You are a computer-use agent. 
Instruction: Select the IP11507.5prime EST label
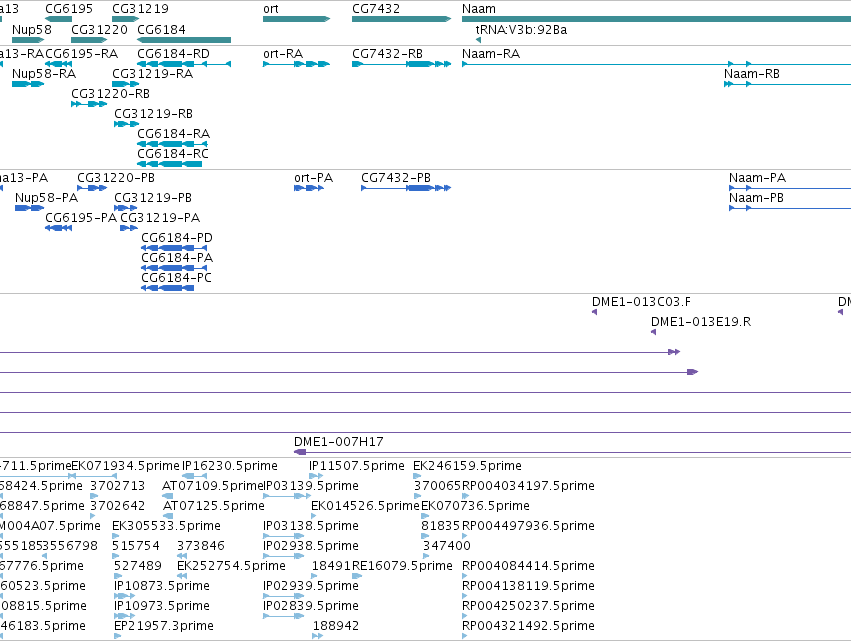point(357,466)
